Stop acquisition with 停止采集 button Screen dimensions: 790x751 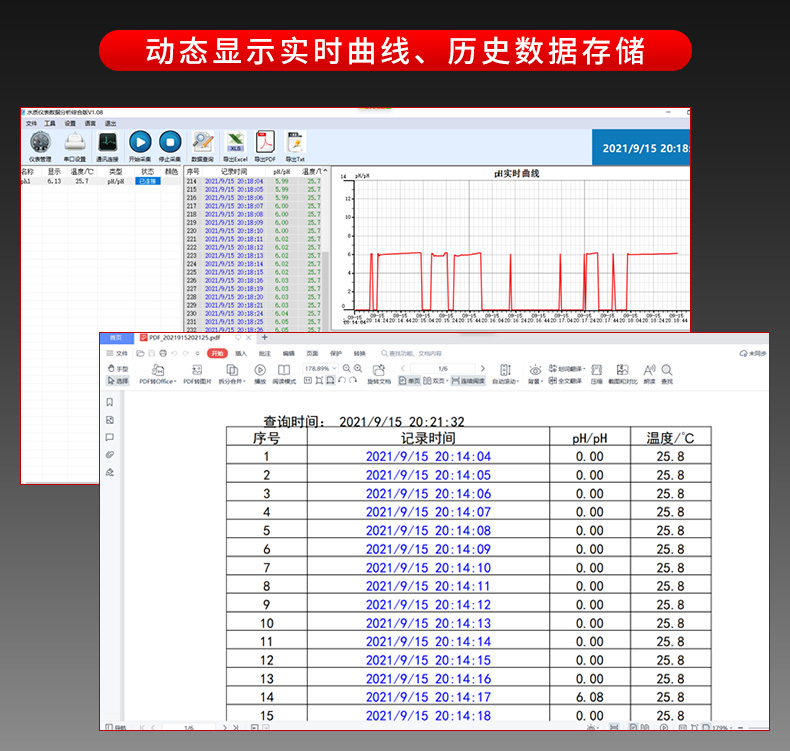[170, 143]
